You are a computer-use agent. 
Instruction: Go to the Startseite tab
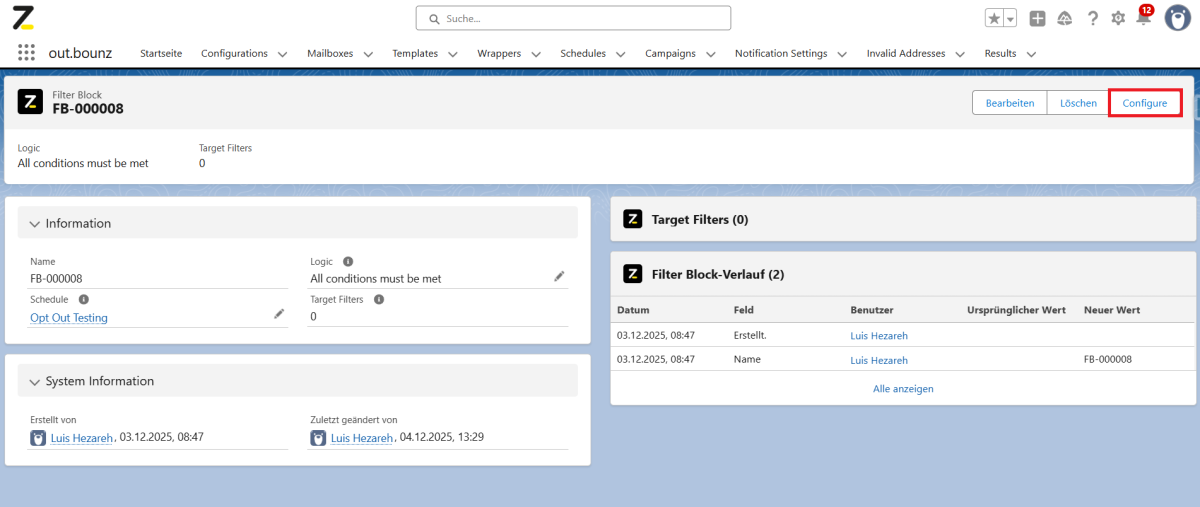[161, 54]
